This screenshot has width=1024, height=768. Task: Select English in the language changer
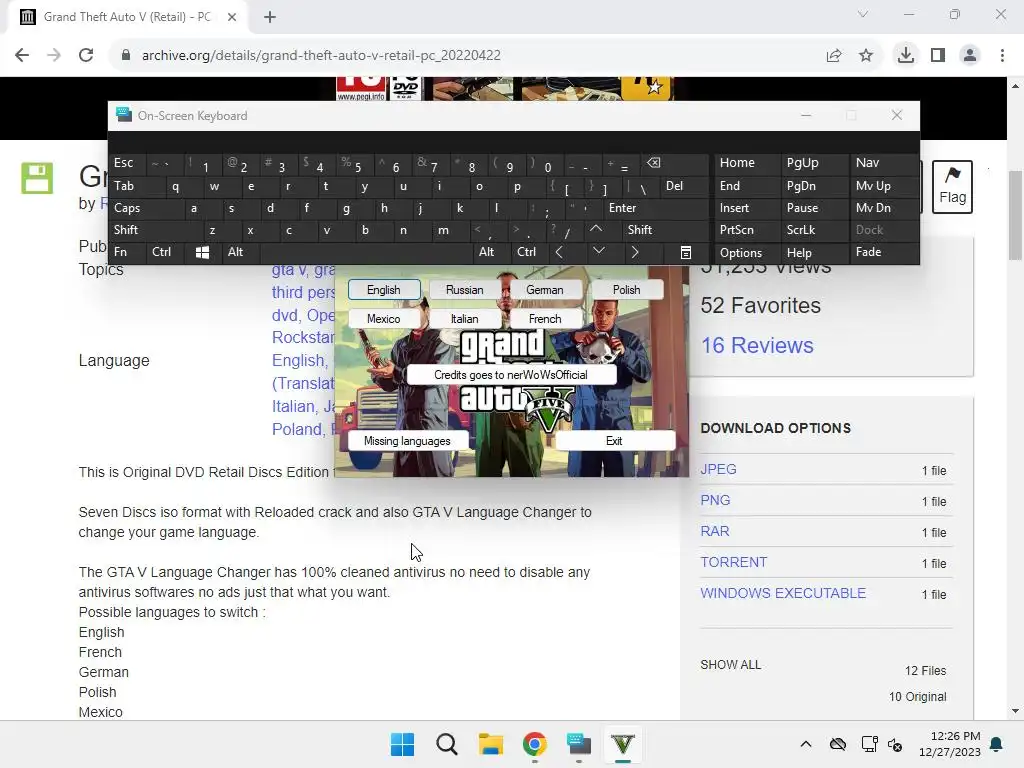(x=383, y=290)
